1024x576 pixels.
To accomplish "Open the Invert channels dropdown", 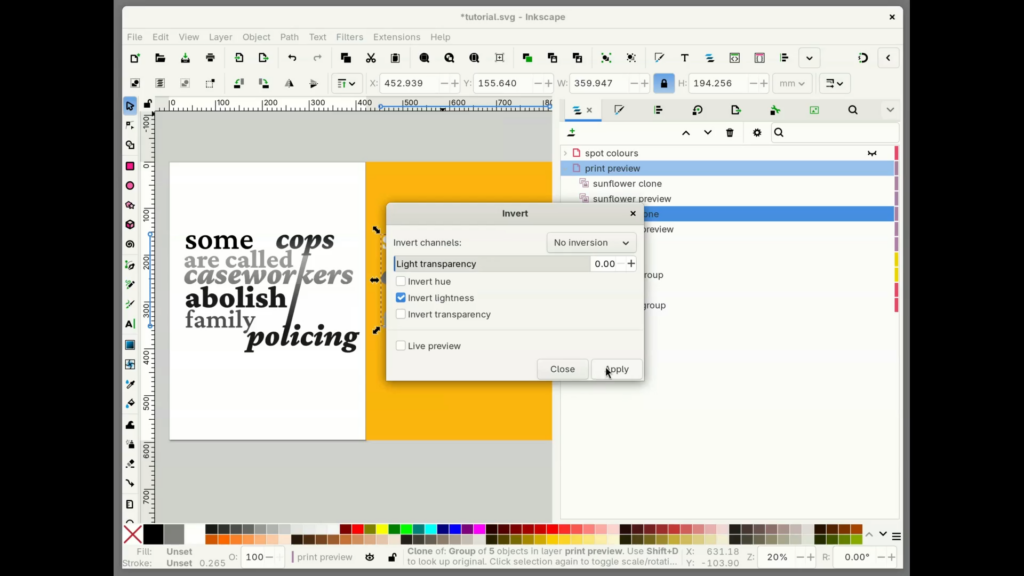I will click(x=591, y=243).
